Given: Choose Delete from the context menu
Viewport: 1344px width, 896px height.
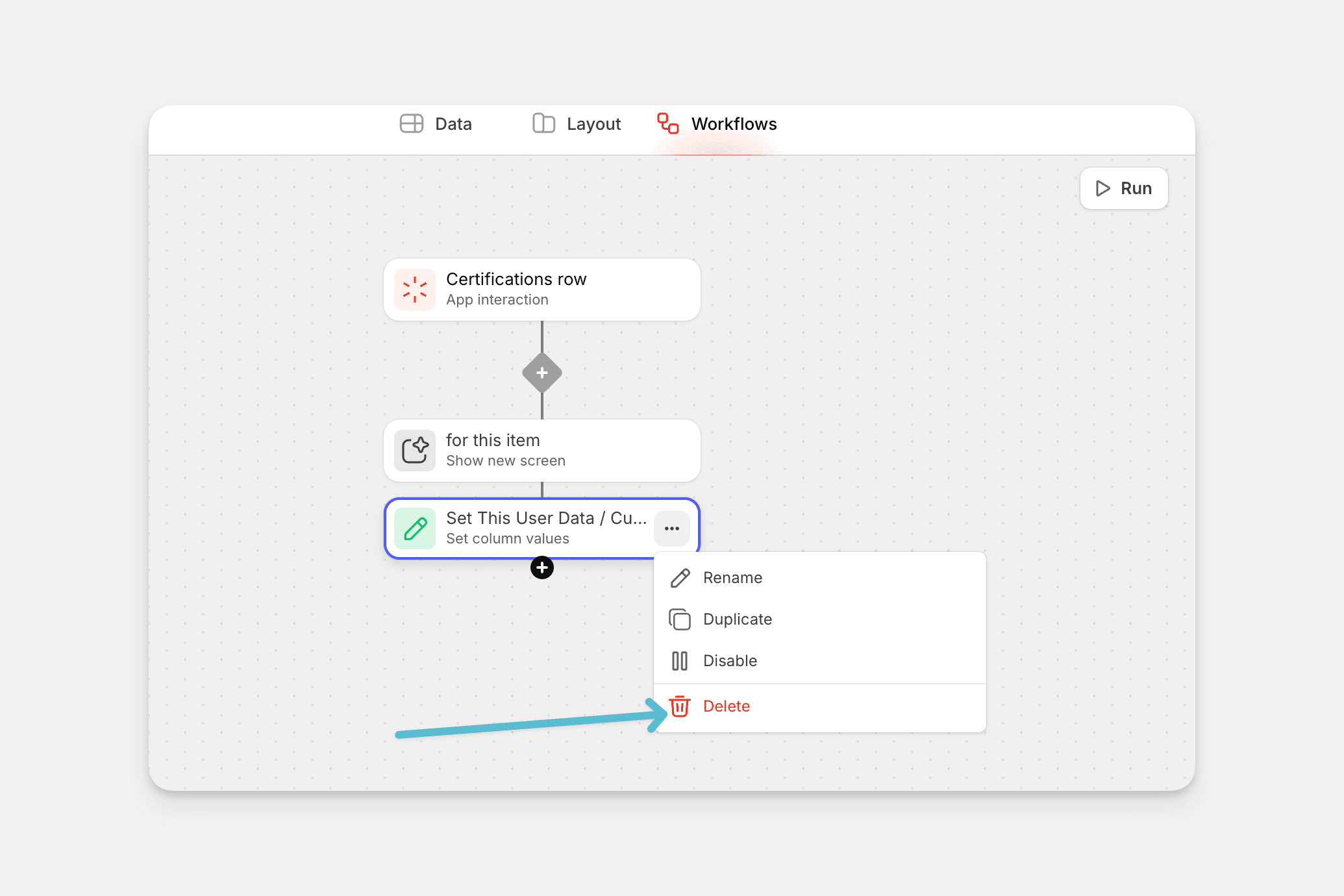Looking at the screenshot, I should 726,706.
